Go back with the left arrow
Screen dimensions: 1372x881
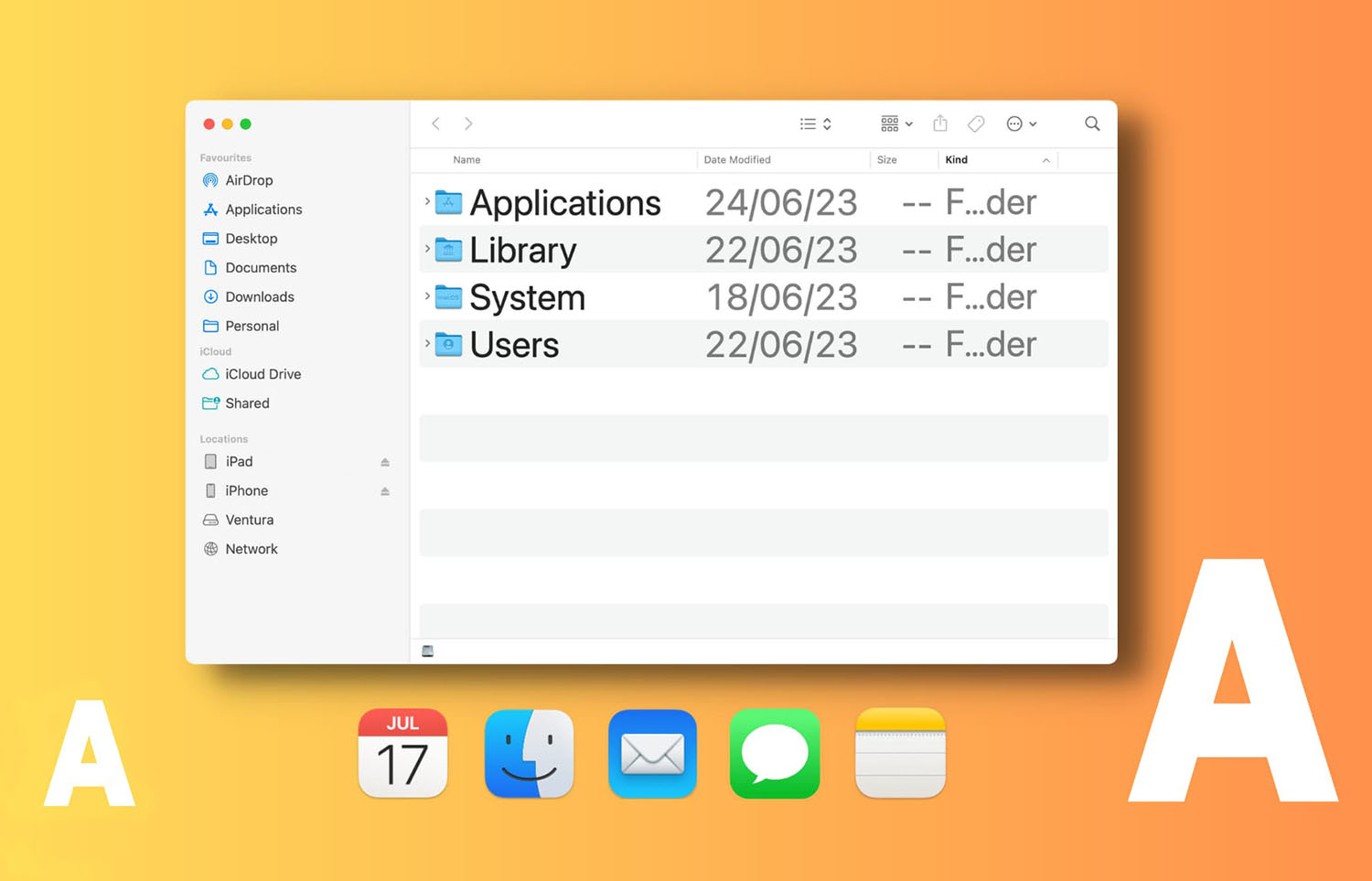[x=436, y=124]
